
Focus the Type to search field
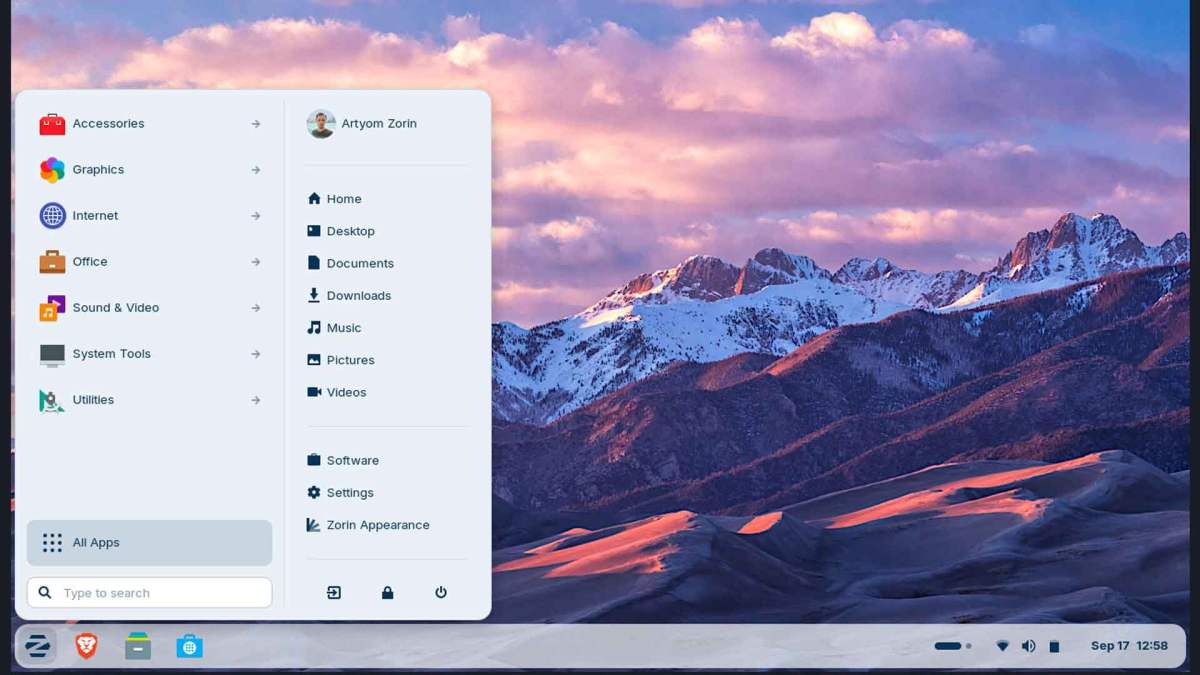160,593
